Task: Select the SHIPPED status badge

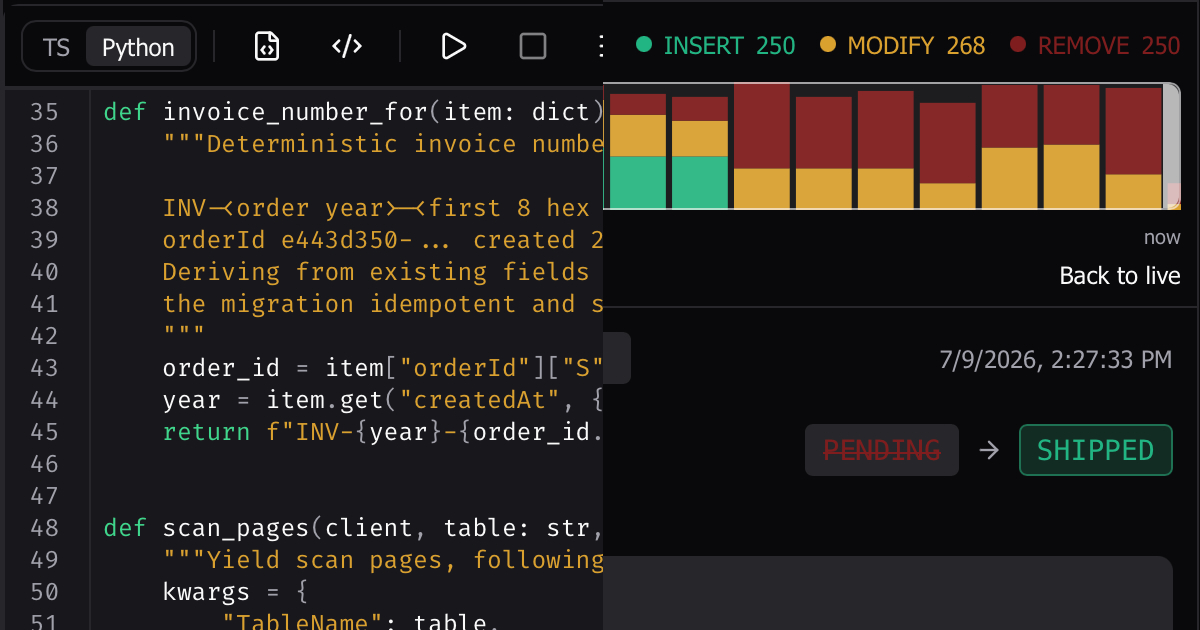Action: 1095,450
